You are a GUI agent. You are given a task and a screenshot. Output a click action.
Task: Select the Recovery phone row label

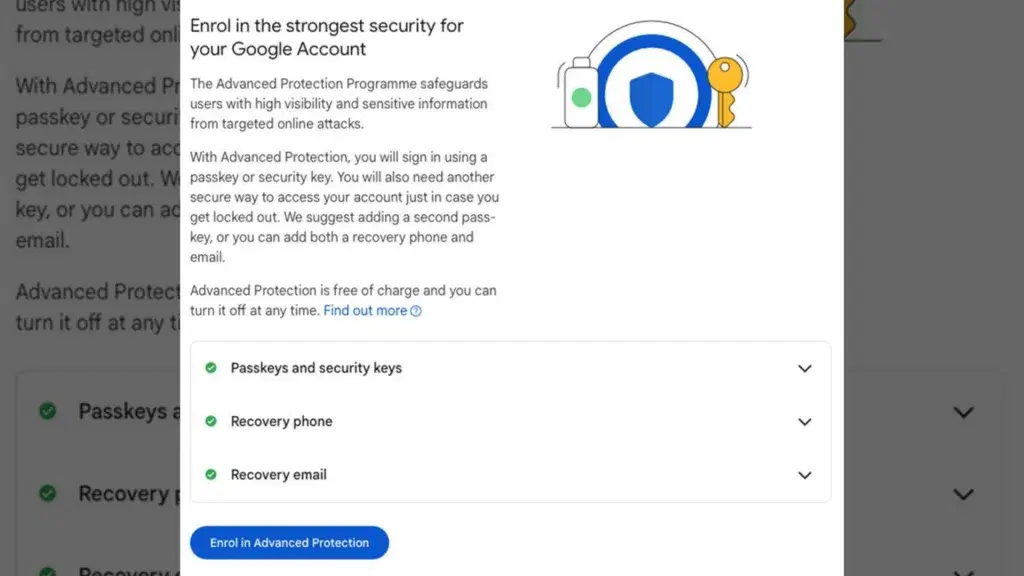tap(281, 422)
